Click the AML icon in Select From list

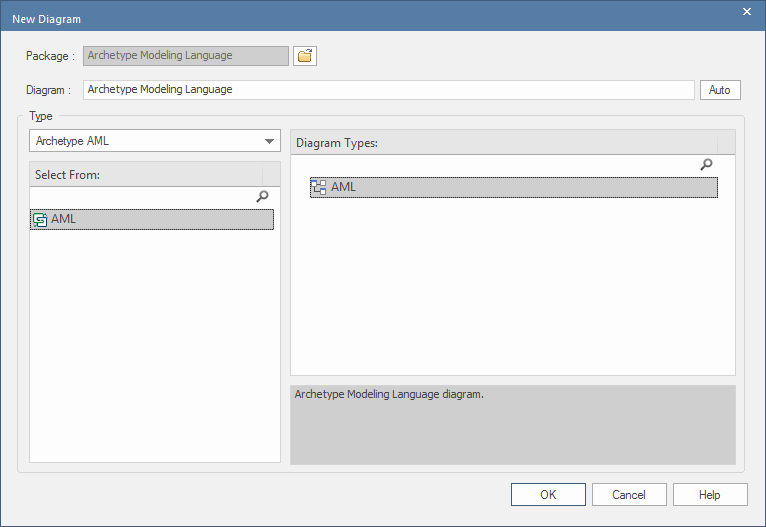[x=40, y=220]
